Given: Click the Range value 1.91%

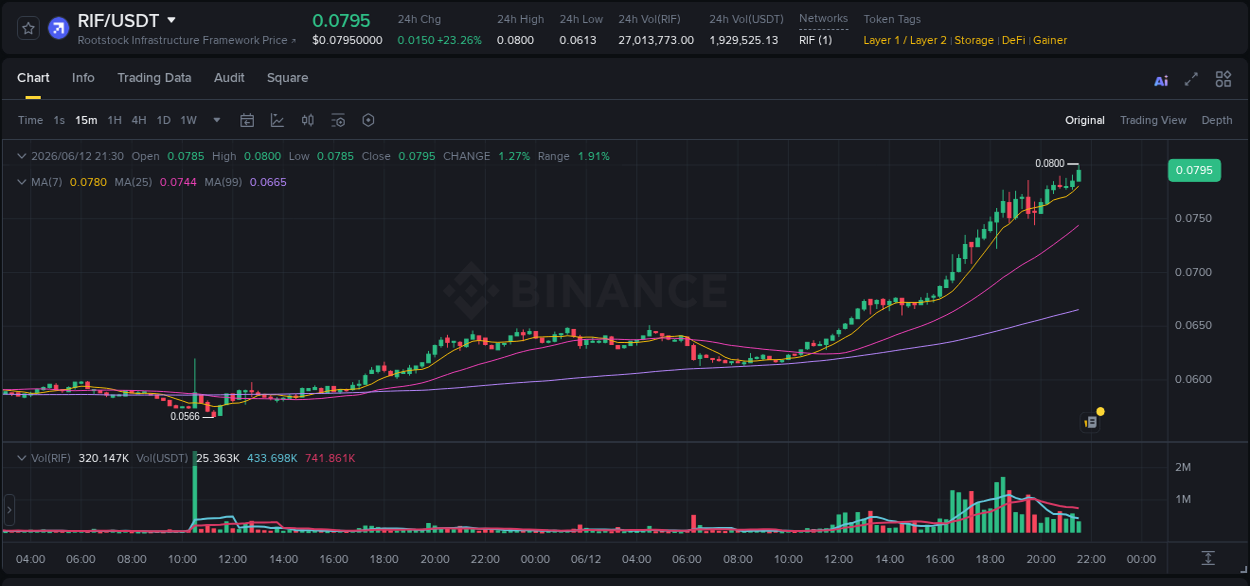Looking at the screenshot, I should coord(593,156).
